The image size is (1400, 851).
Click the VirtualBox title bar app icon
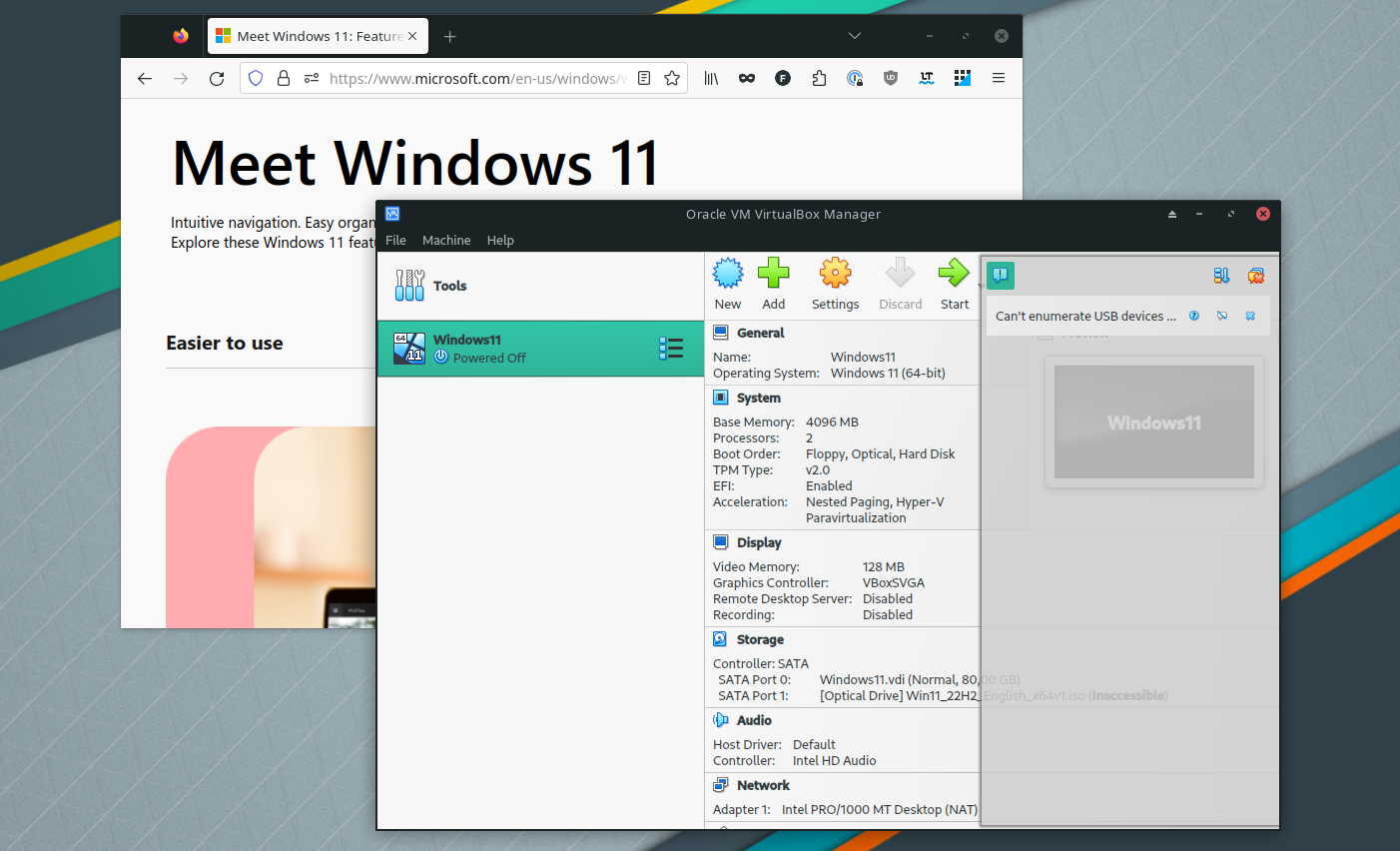coord(392,214)
